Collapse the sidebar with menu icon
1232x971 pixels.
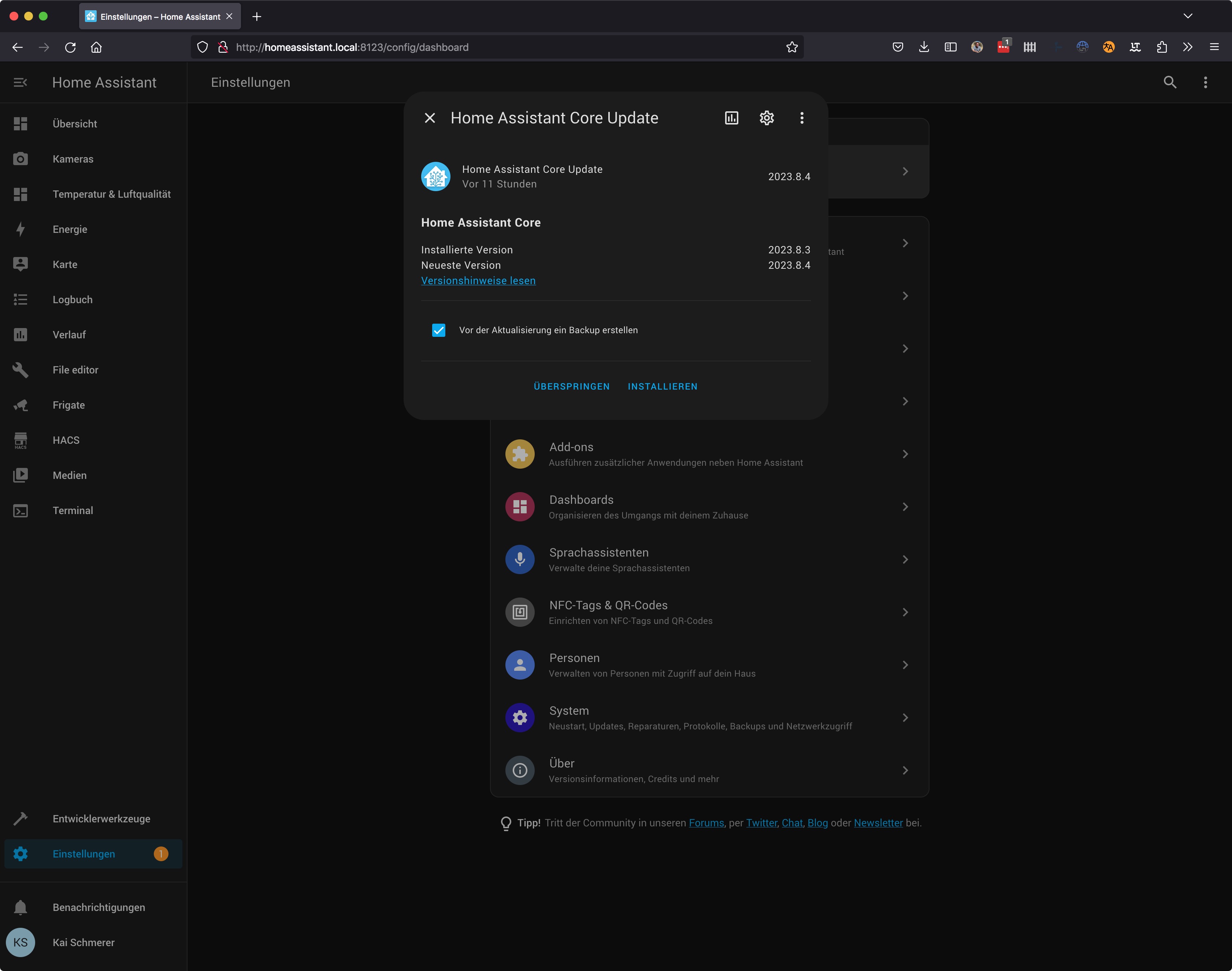coord(21,82)
